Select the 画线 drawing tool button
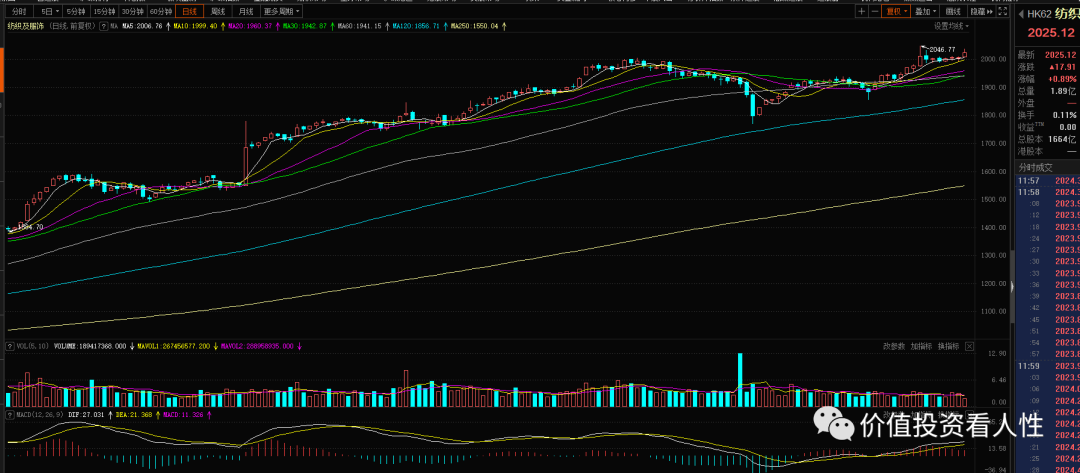 pos(953,12)
